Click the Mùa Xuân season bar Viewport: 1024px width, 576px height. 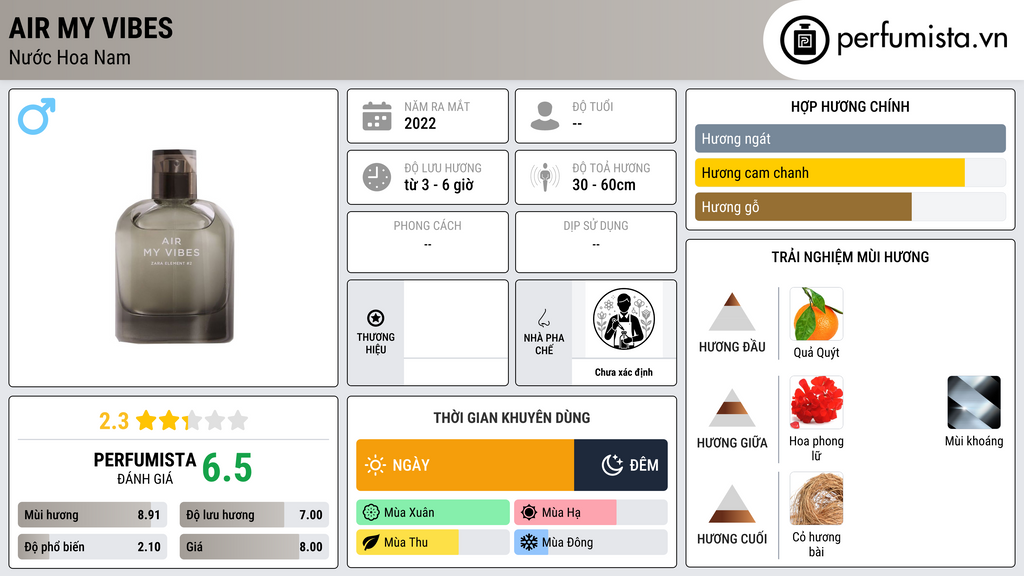tap(432, 513)
